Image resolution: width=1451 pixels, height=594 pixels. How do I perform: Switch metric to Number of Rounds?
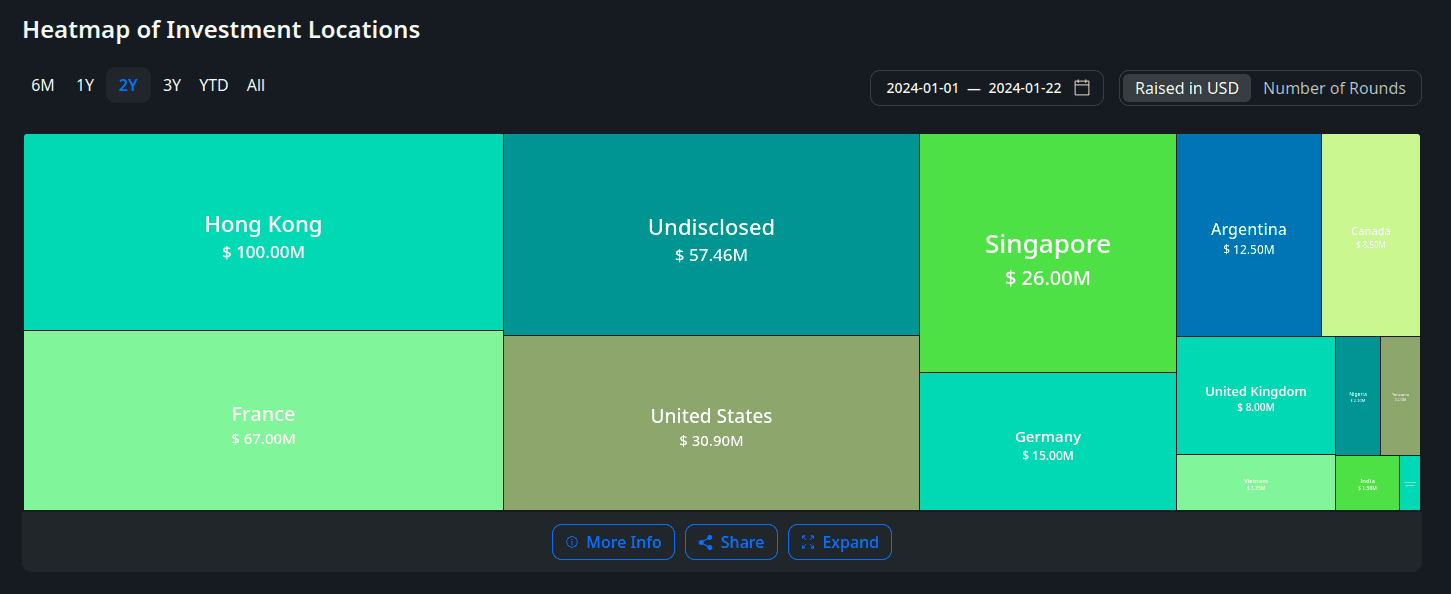pyautogui.click(x=1335, y=88)
